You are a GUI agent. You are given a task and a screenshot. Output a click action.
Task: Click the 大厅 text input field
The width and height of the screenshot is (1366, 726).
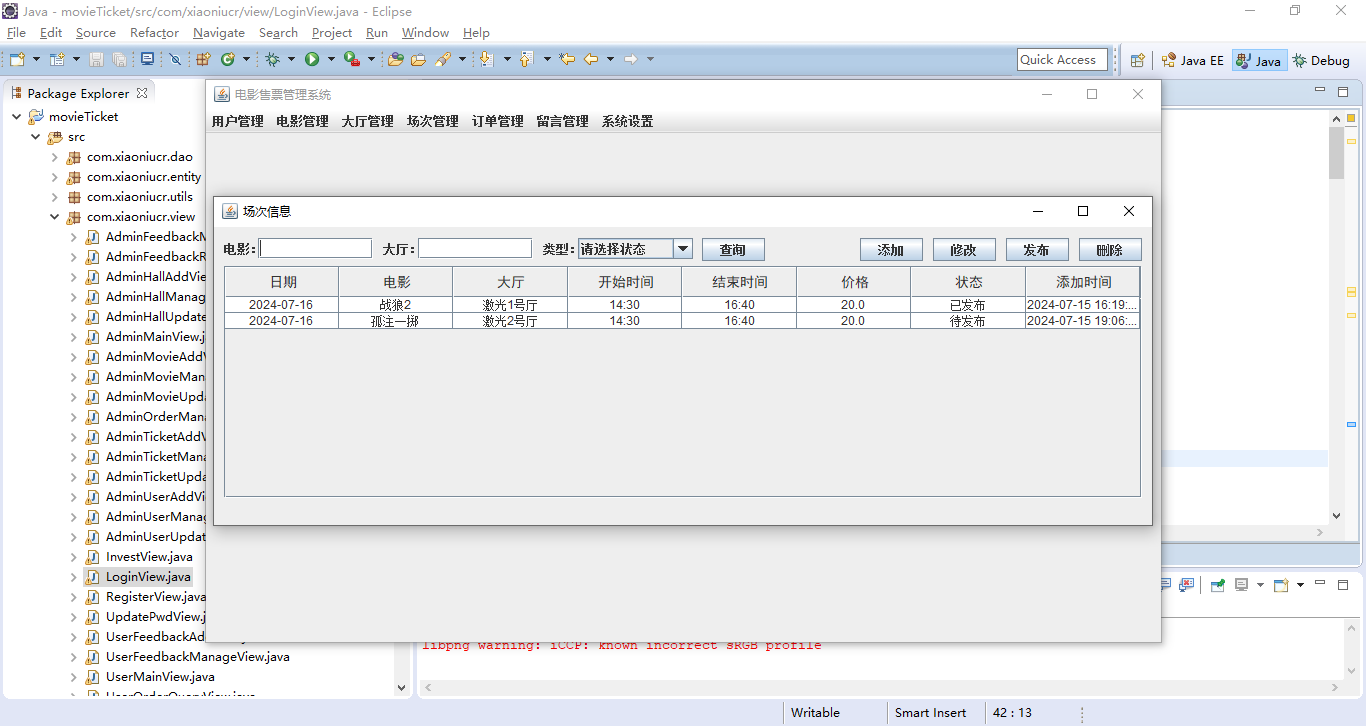pyautogui.click(x=475, y=248)
